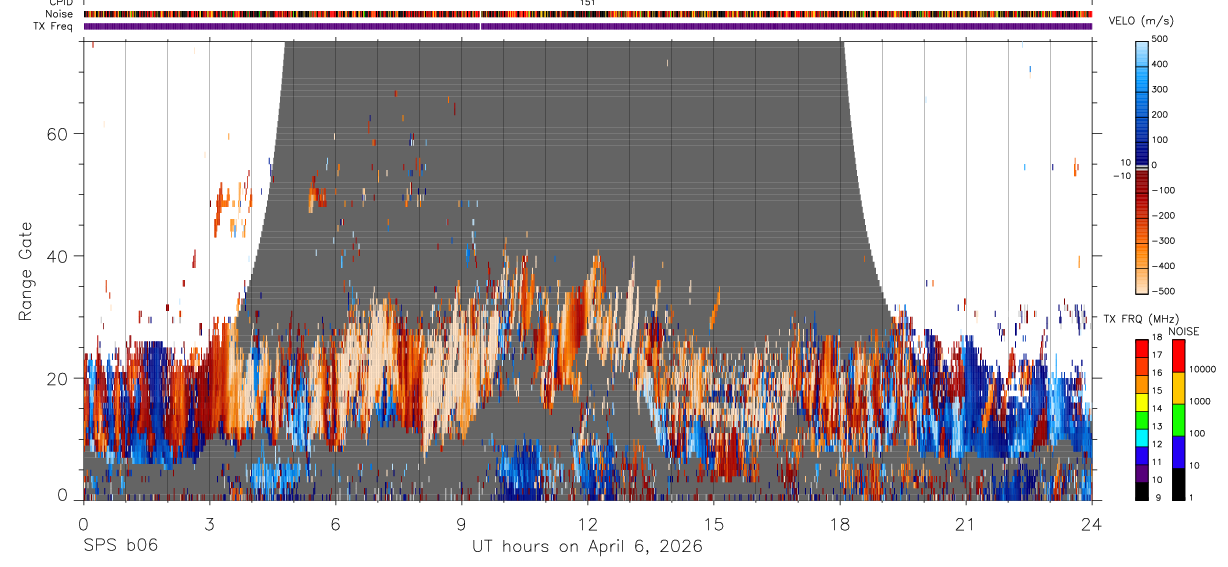The image size is (1228, 567).
Task: Click velocity scale label '500'
Action: pyautogui.click(x=1161, y=39)
